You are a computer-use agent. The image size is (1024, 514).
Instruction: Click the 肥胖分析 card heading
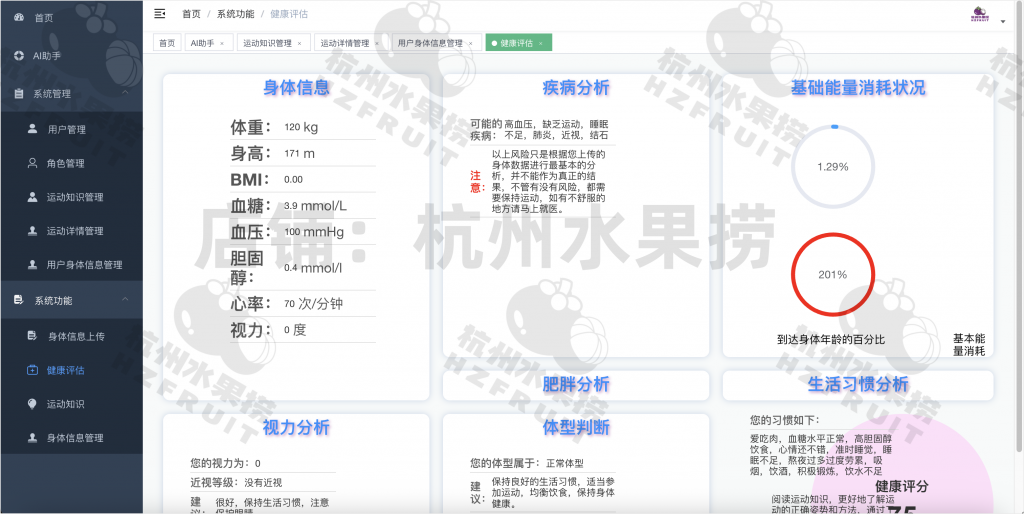point(576,384)
